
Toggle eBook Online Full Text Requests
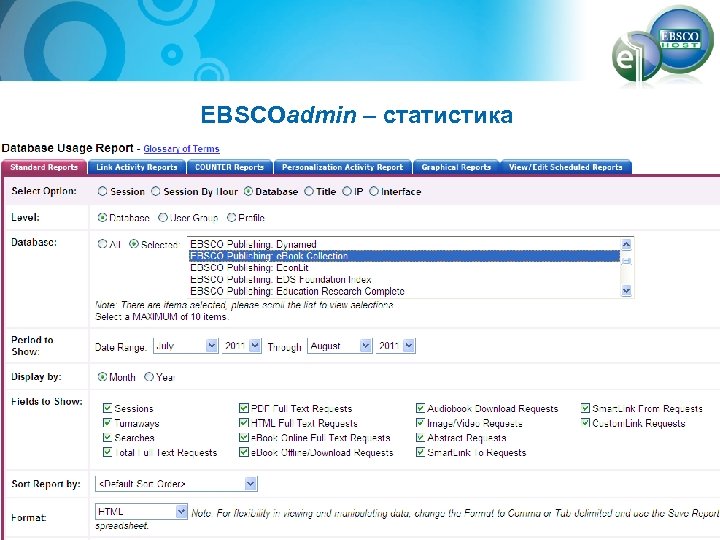(244, 437)
